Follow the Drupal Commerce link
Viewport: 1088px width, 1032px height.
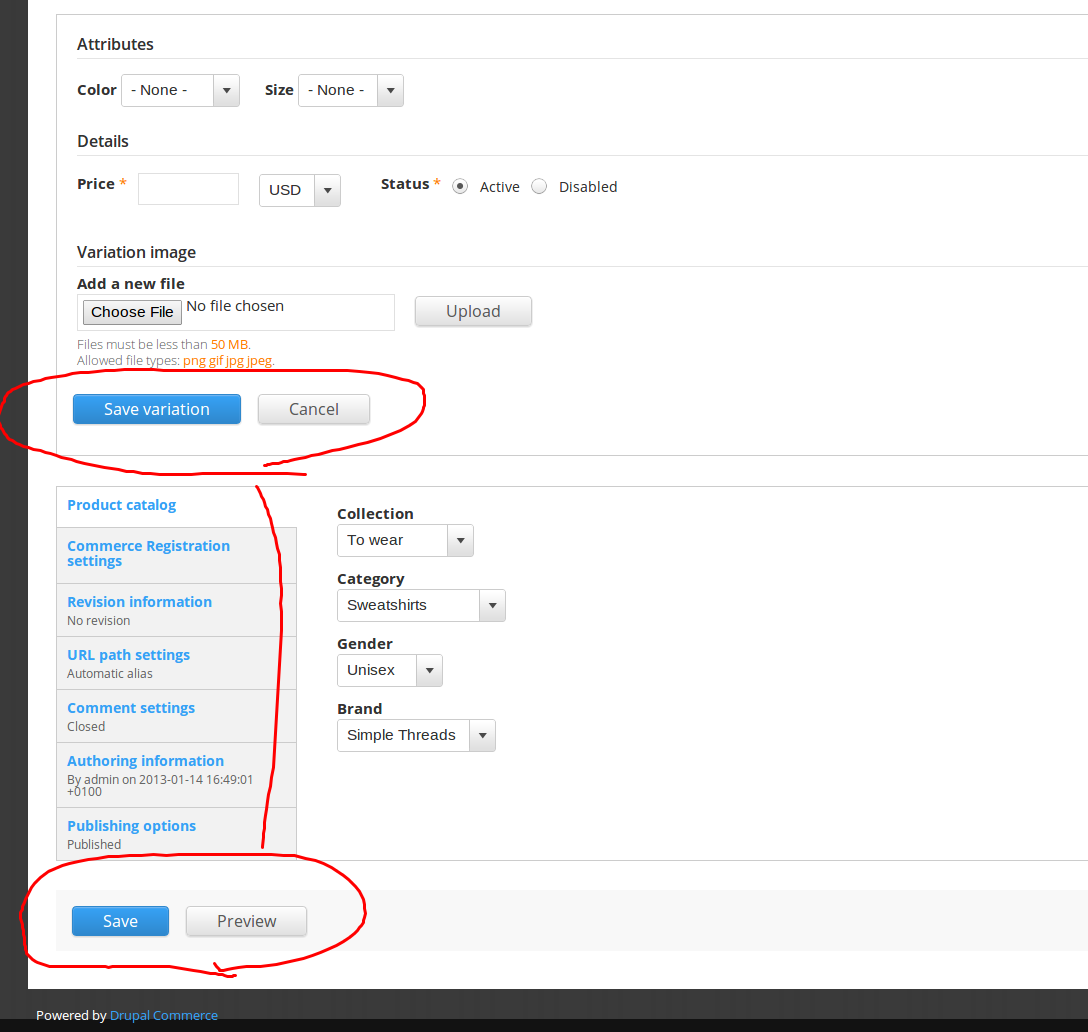164,1015
